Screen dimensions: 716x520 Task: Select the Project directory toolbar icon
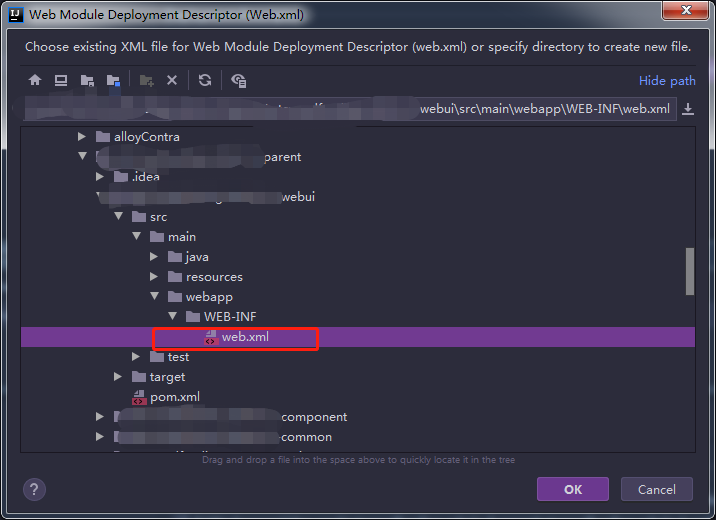pyautogui.click(x=87, y=80)
